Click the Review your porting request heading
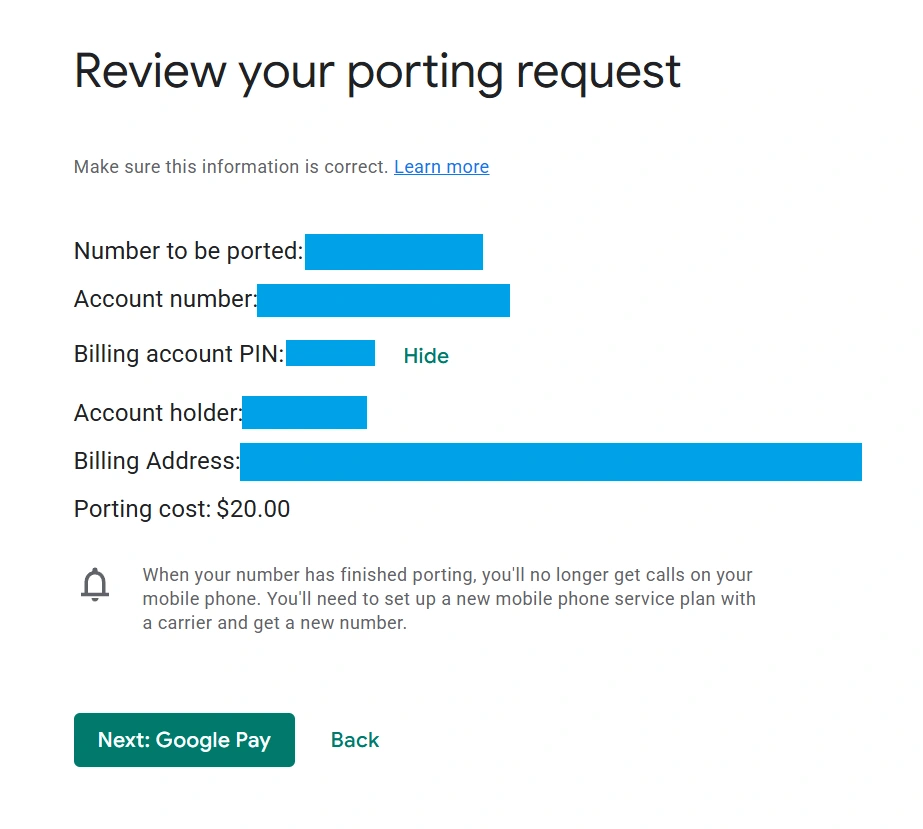Image resolution: width=923 pixels, height=829 pixels. click(x=377, y=72)
